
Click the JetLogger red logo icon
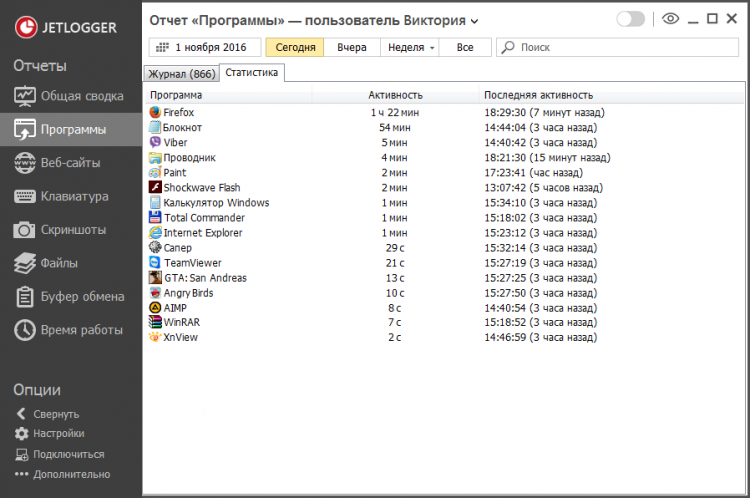(x=26, y=27)
